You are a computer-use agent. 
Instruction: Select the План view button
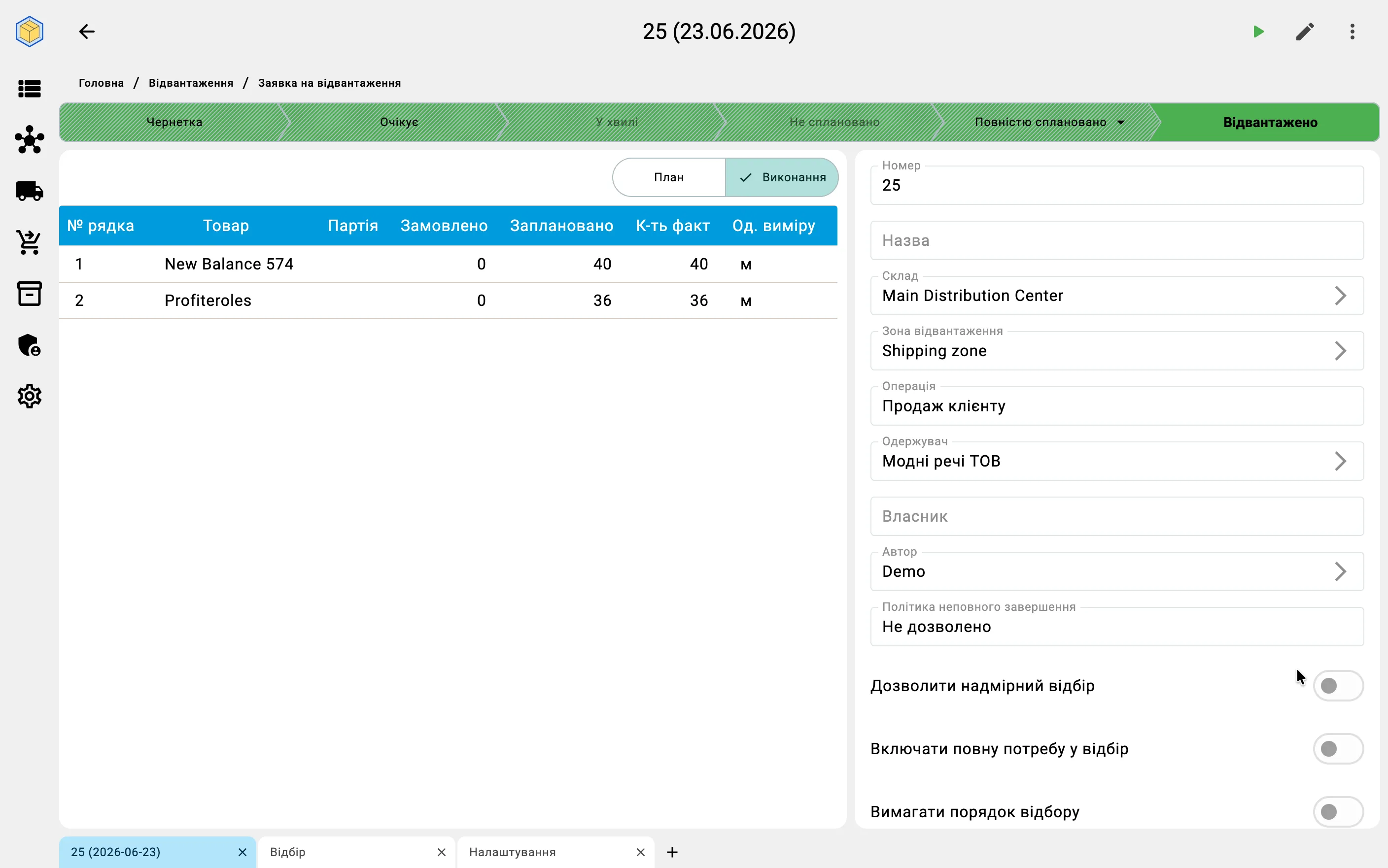point(668,177)
